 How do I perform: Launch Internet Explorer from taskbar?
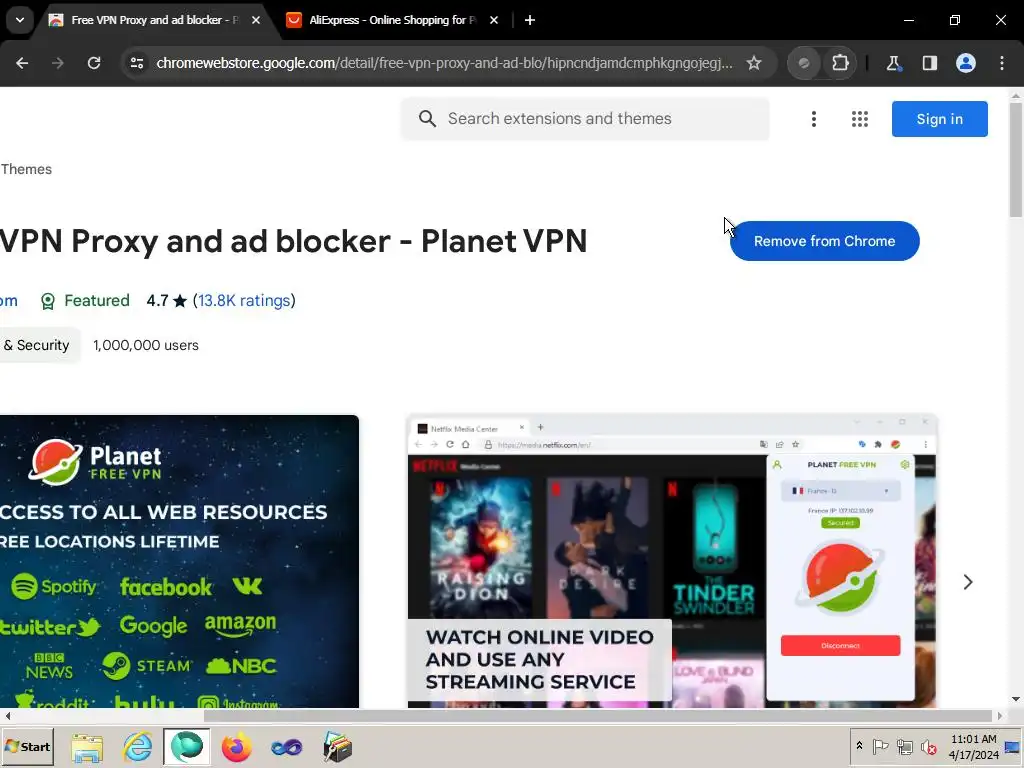(137, 746)
